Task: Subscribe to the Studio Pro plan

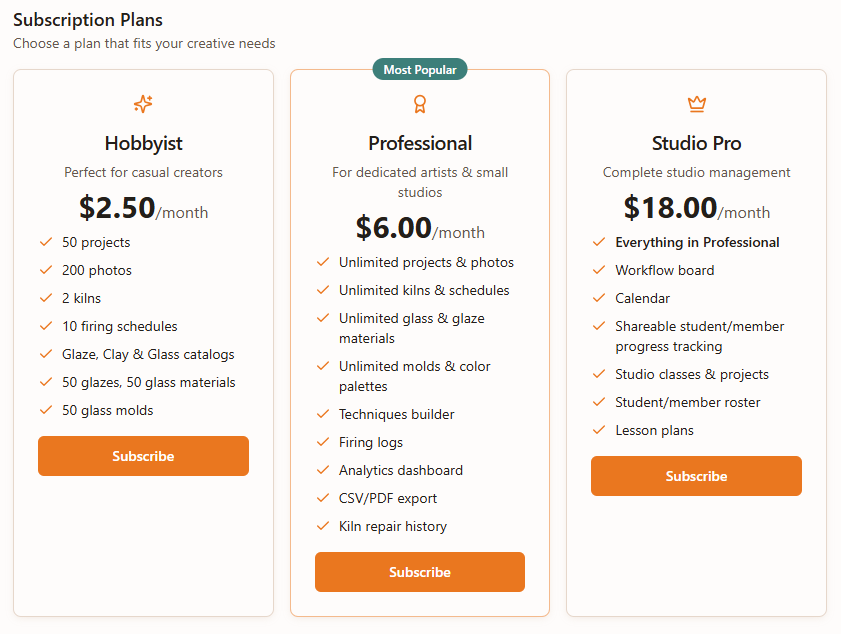Action: [696, 476]
